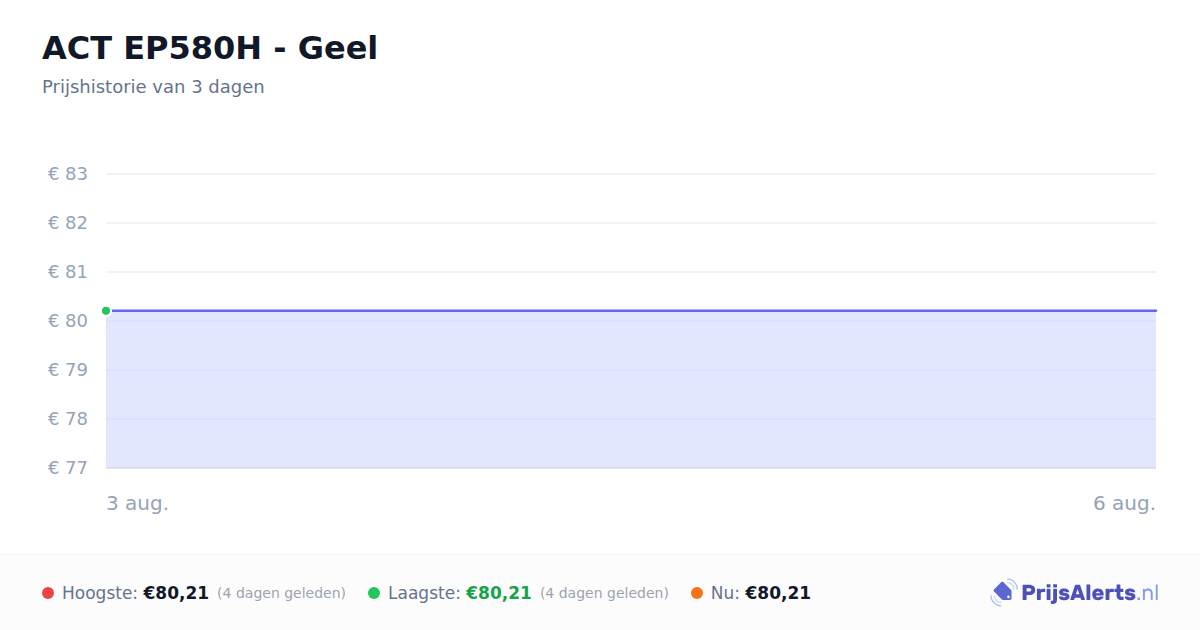Viewport: 1200px width, 630px height.
Task: Click the green Laagste price €80,21
Action: [499, 593]
